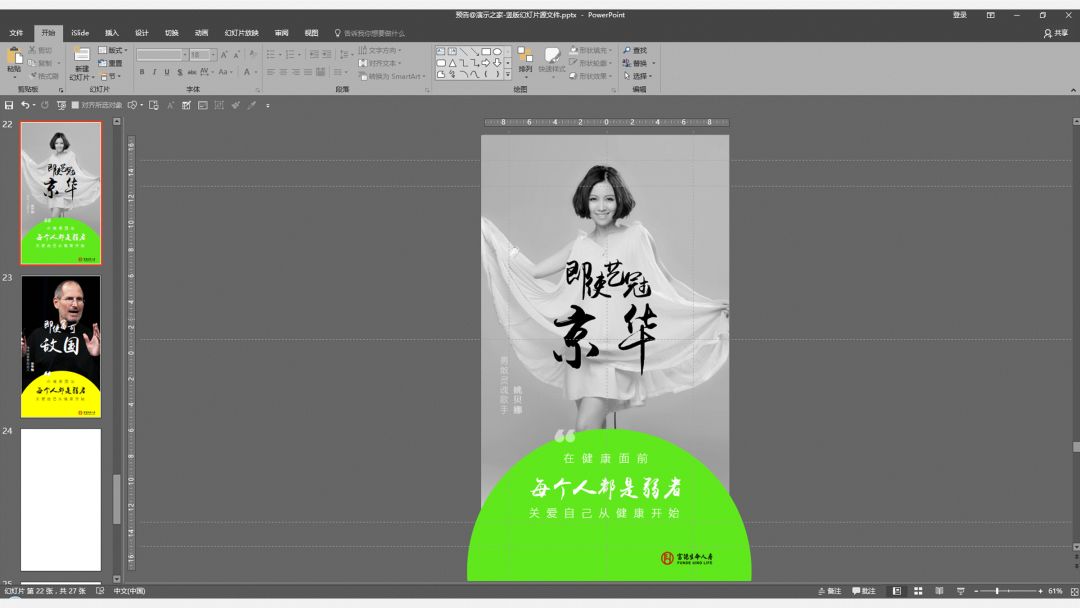The image size is (1080, 608).
Task: Open Shape Fill (形状填充) dropdown
Action: point(591,50)
